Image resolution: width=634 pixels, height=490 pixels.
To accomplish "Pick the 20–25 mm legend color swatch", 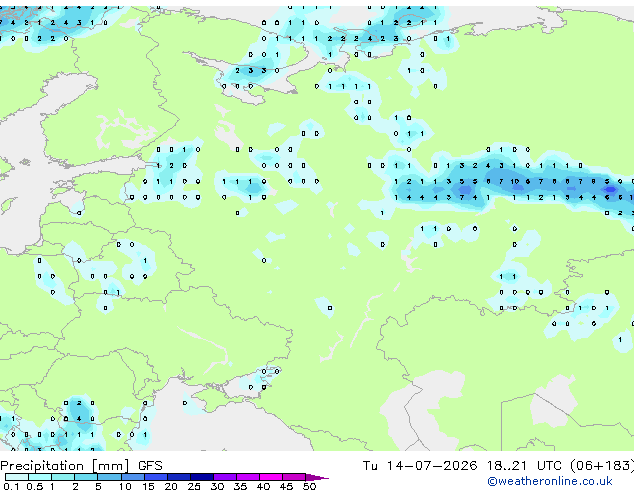I will coord(179,477).
